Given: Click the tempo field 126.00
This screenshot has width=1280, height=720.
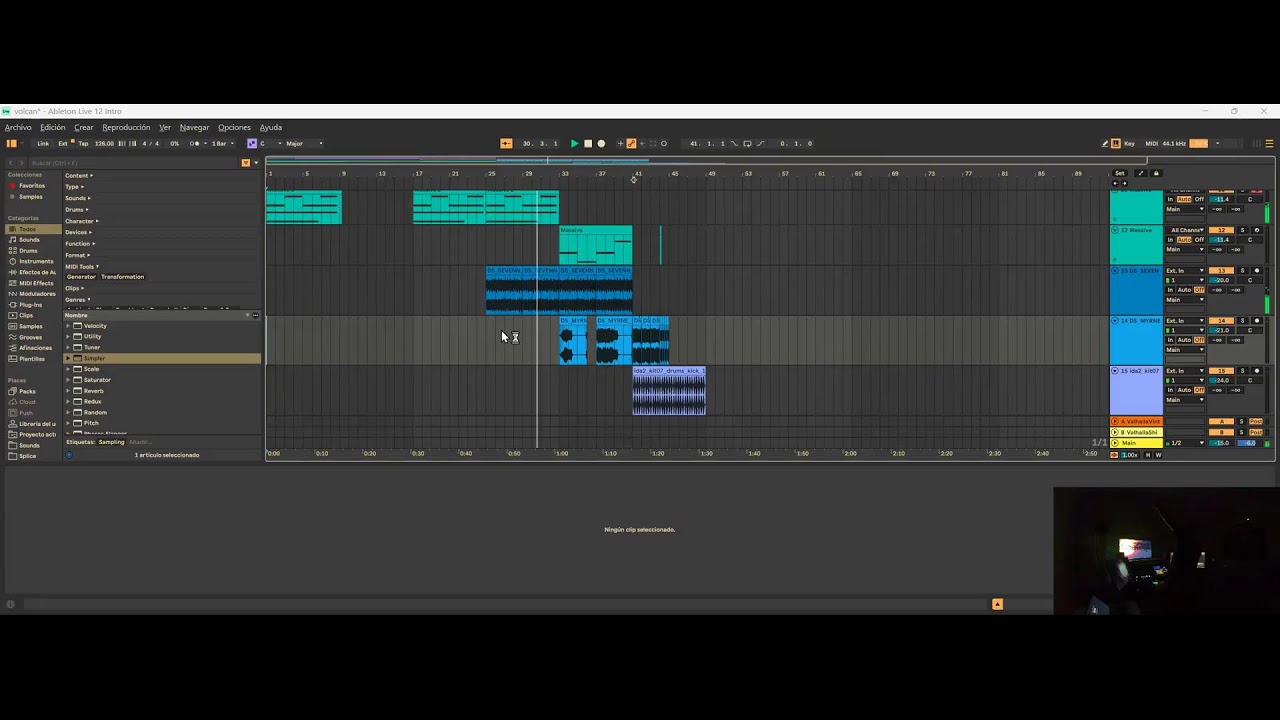Looking at the screenshot, I should (x=104, y=143).
